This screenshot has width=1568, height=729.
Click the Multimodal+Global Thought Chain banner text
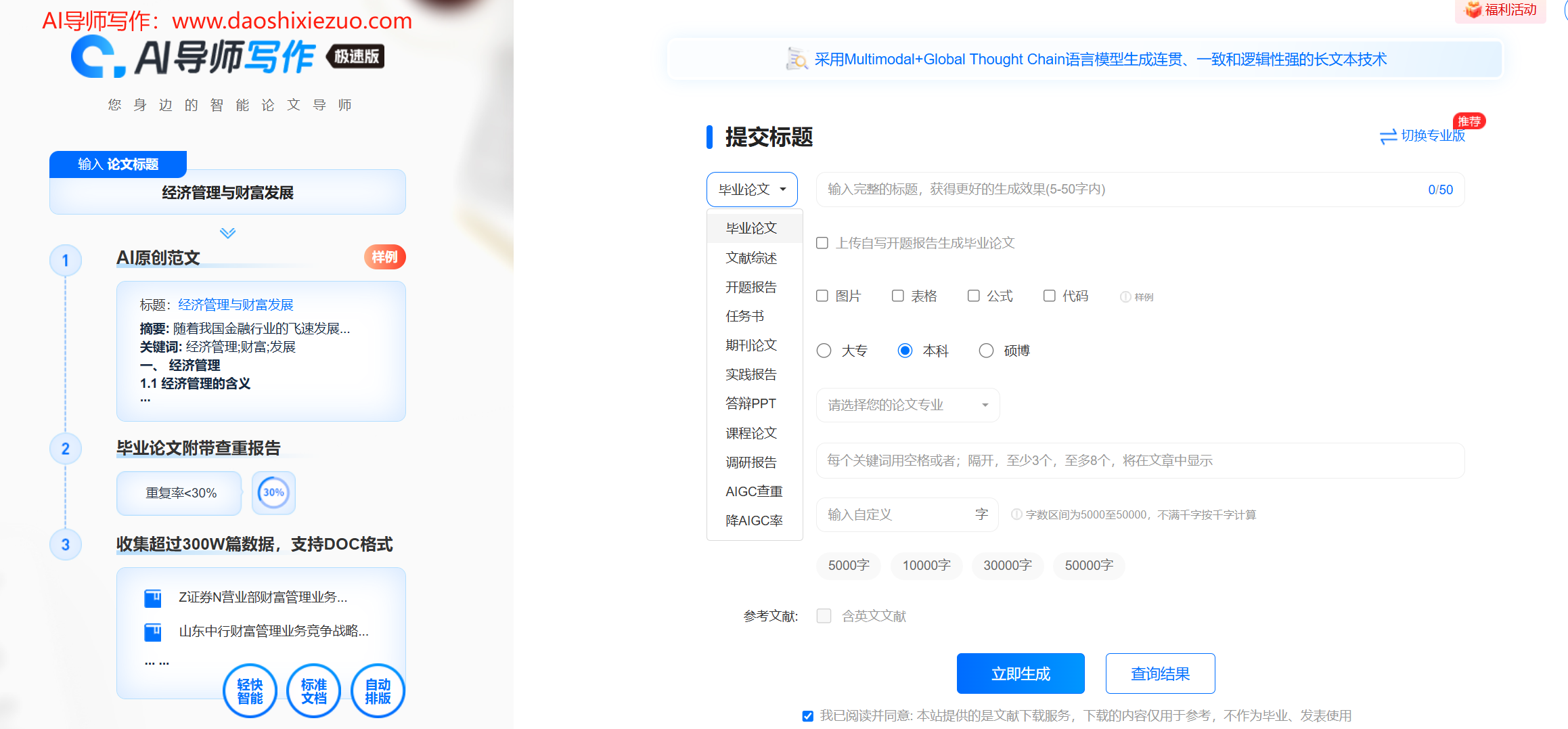tap(1100, 60)
